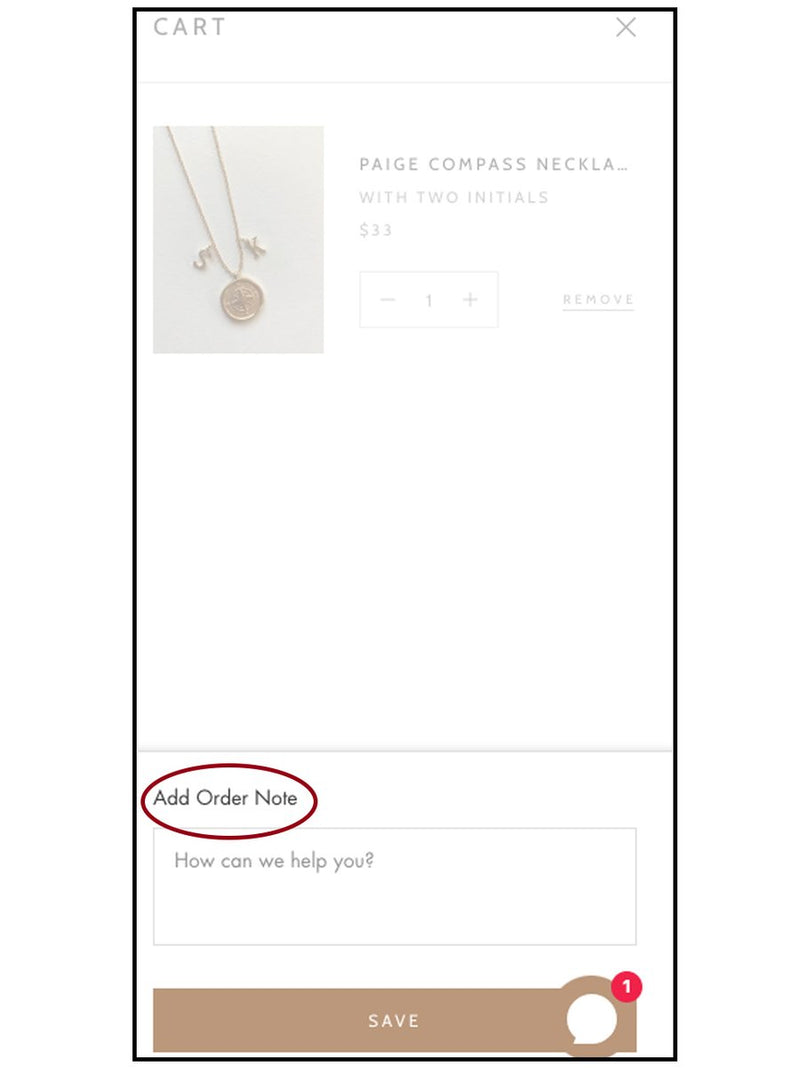
Task: Close the cart panel with the X
Action: click(626, 27)
